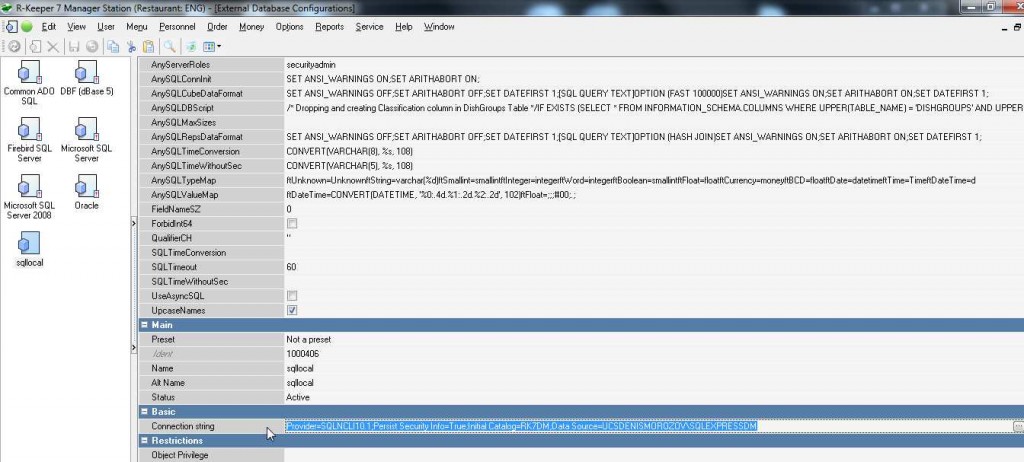Collapse the Restrictions property section
This screenshot has width=1024, height=462.
point(144,440)
